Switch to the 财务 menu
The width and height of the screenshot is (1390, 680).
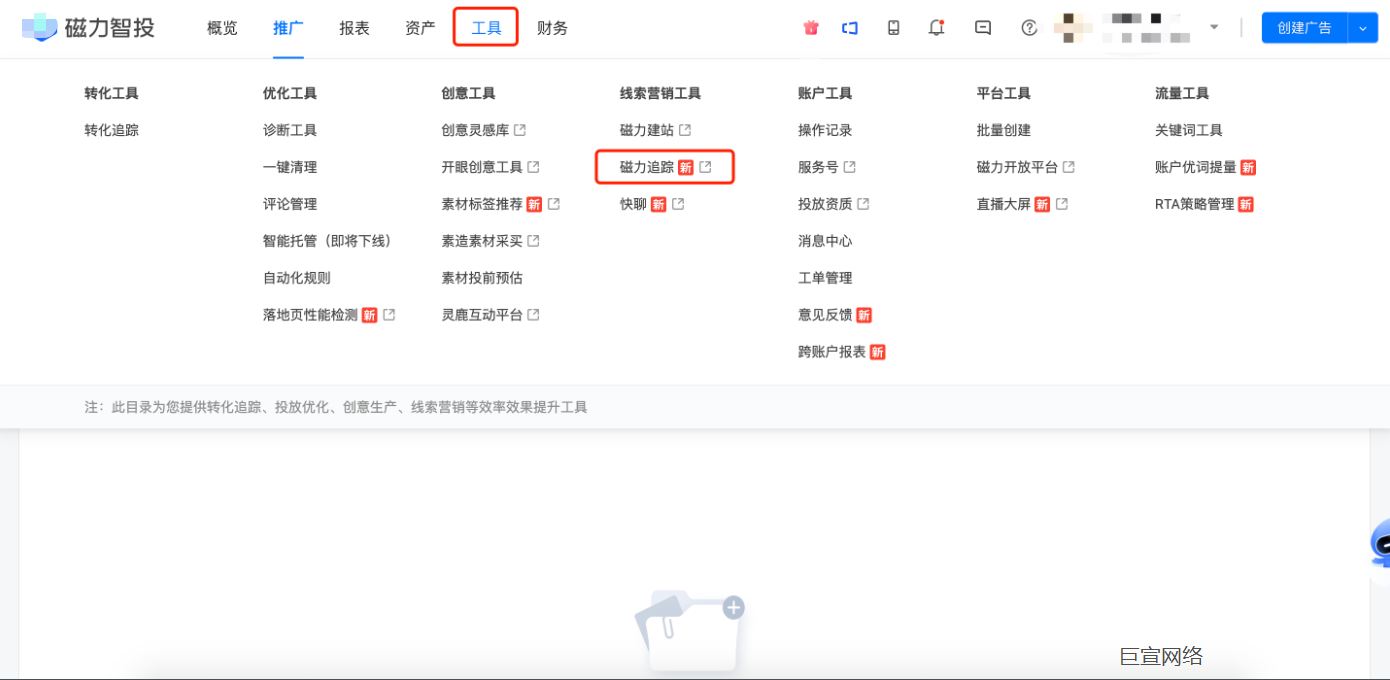(x=553, y=28)
